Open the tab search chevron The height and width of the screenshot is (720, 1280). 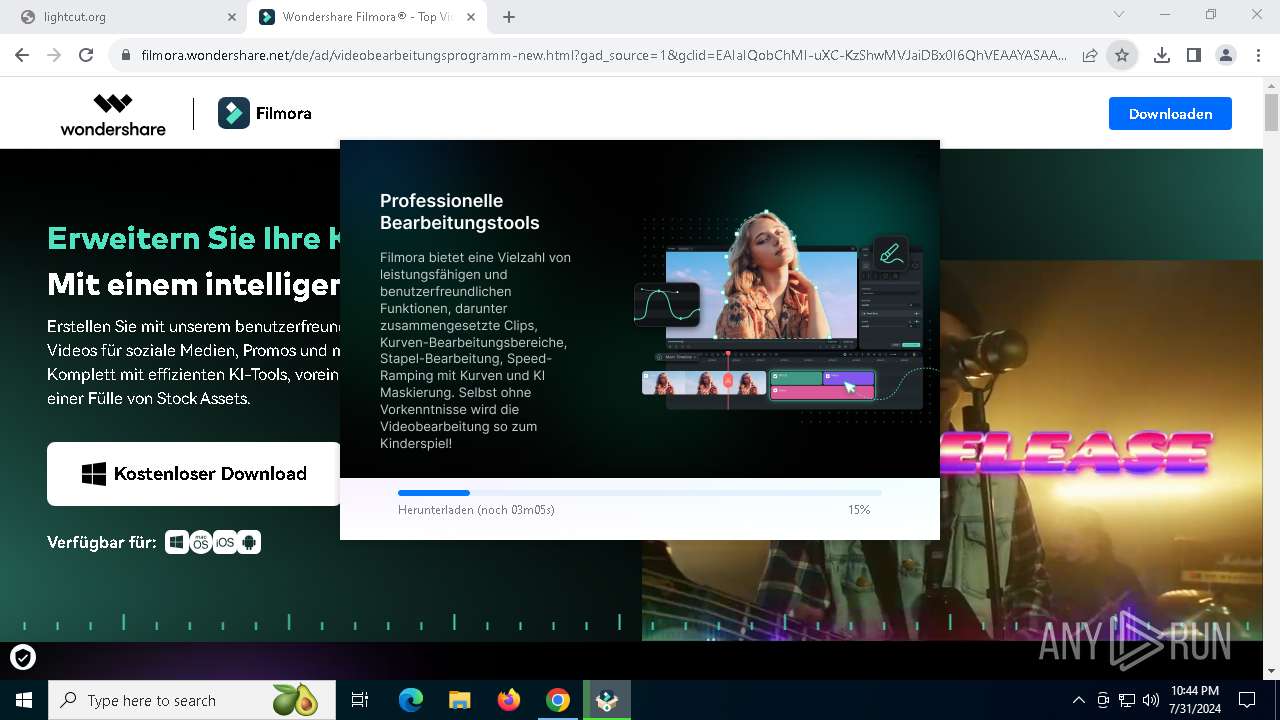coord(1119,15)
